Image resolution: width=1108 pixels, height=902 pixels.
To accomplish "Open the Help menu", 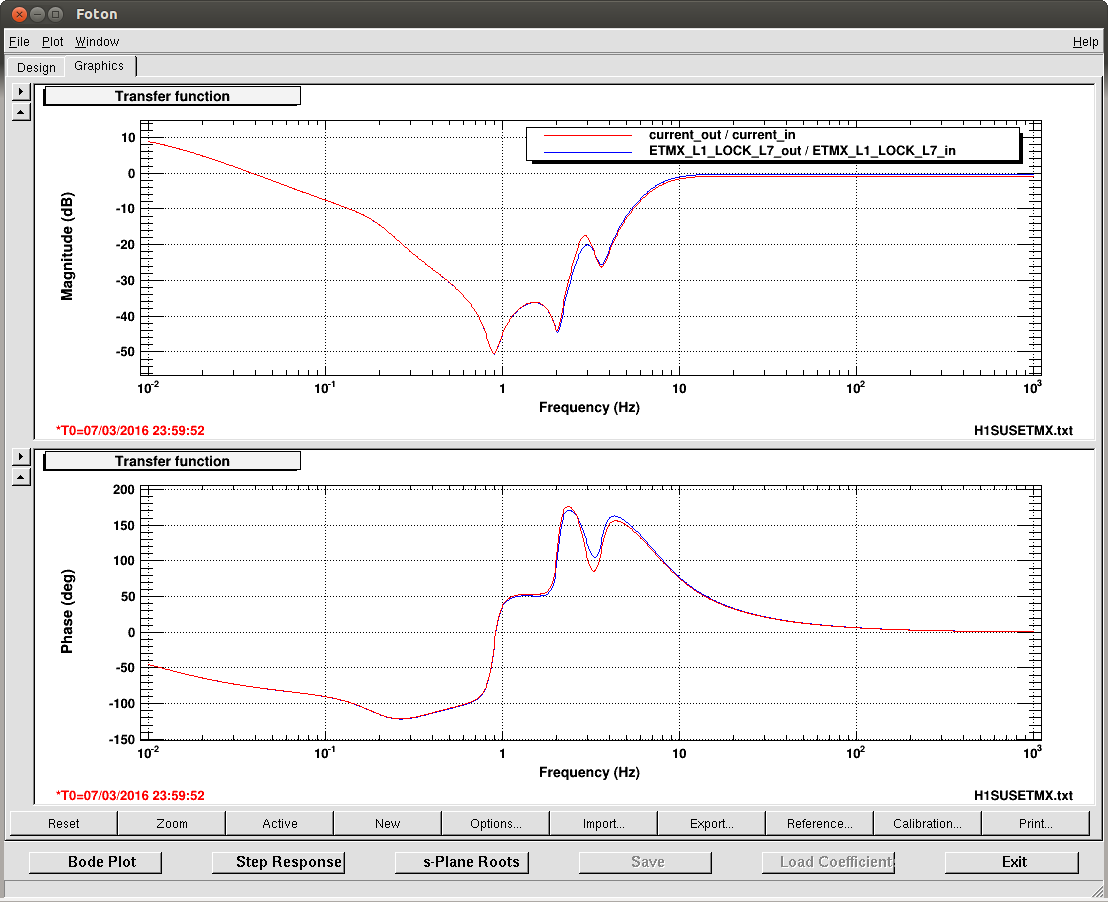I will coord(1085,42).
